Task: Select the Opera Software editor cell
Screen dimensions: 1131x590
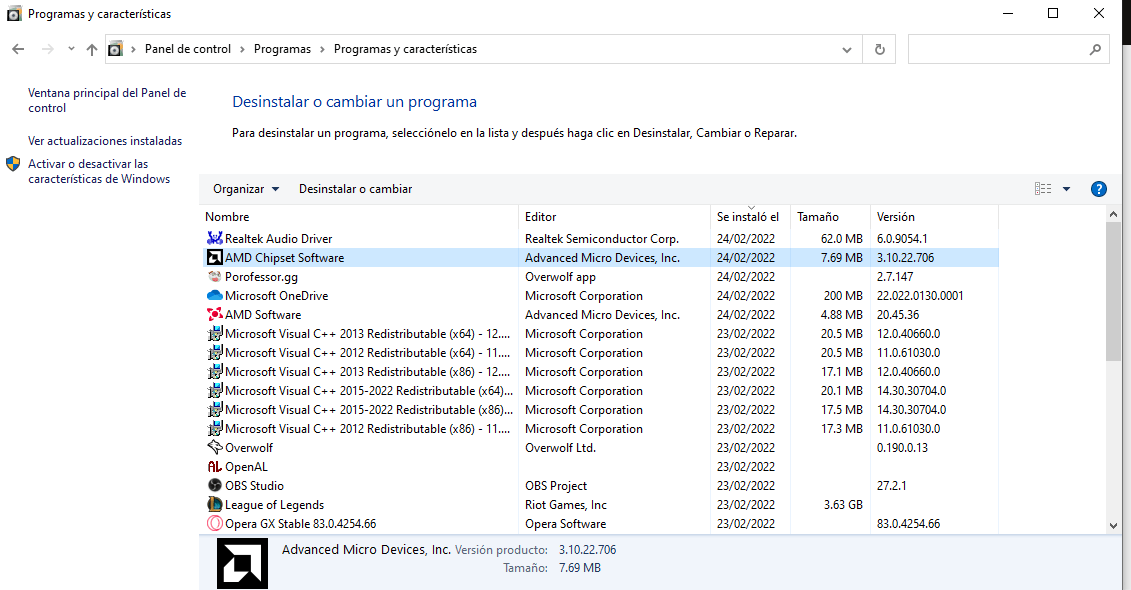Action: (566, 524)
